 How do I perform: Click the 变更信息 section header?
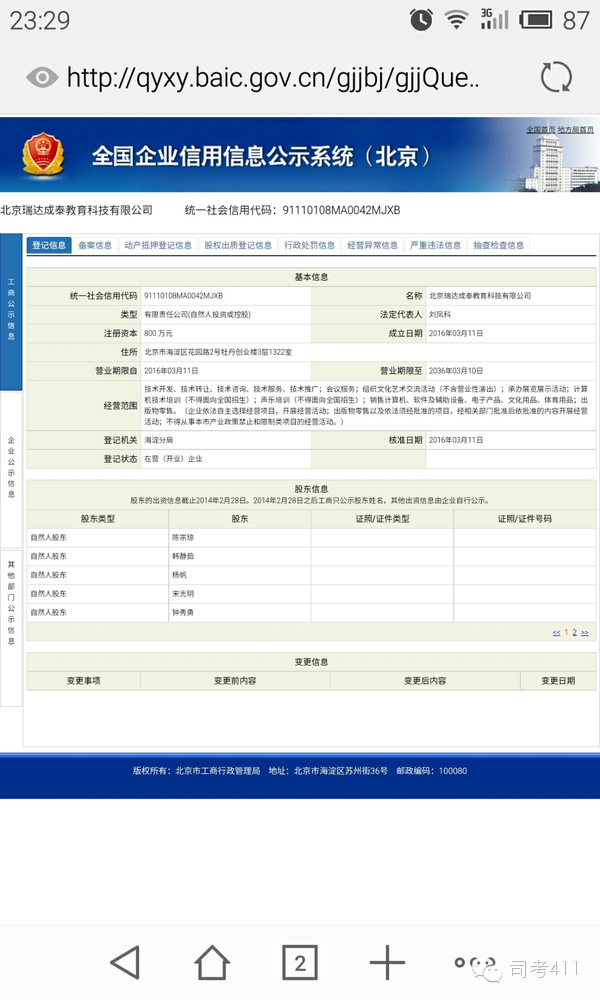pos(311,662)
